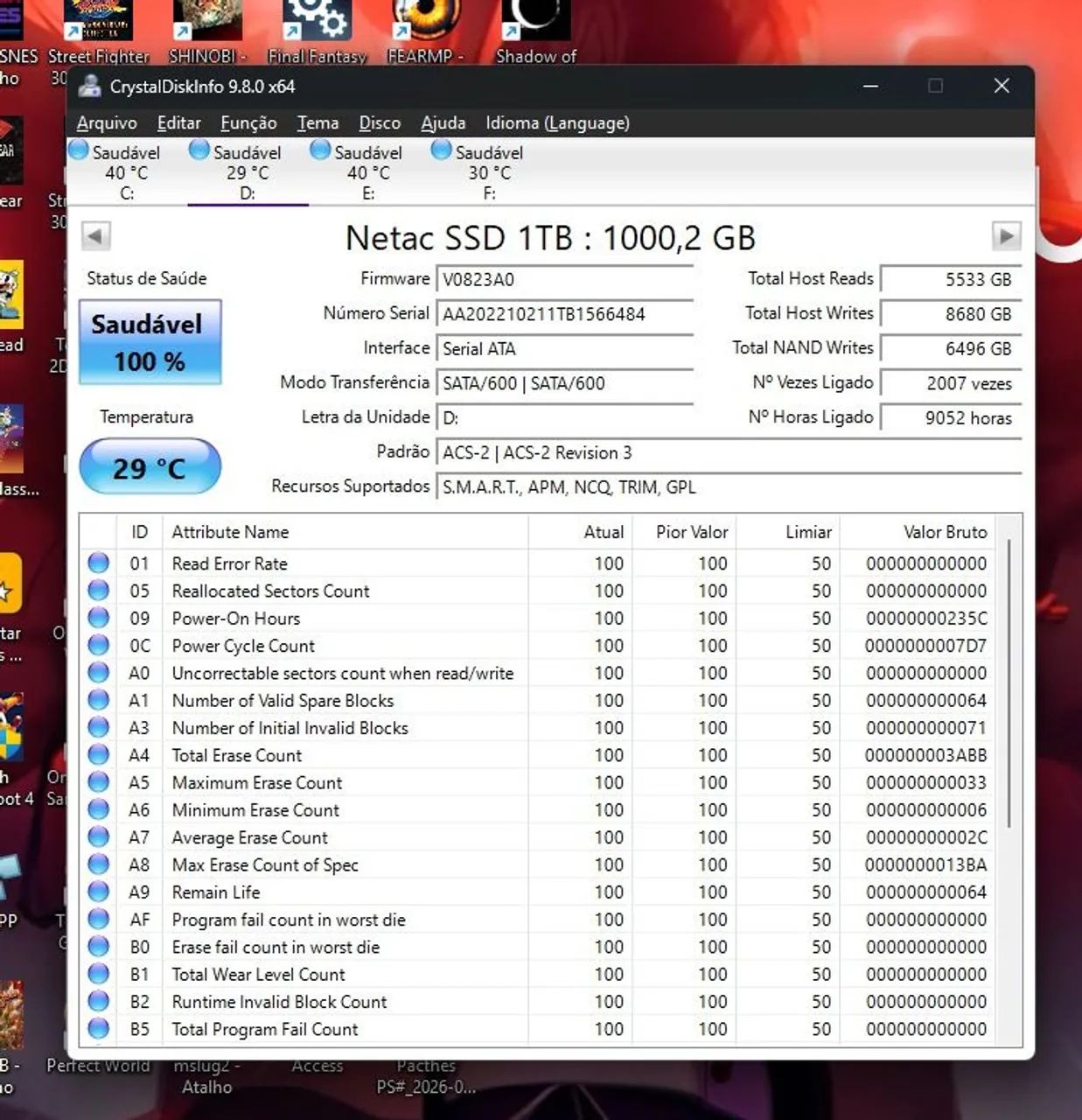Go to previous disk with left arrow

[96, 236]
